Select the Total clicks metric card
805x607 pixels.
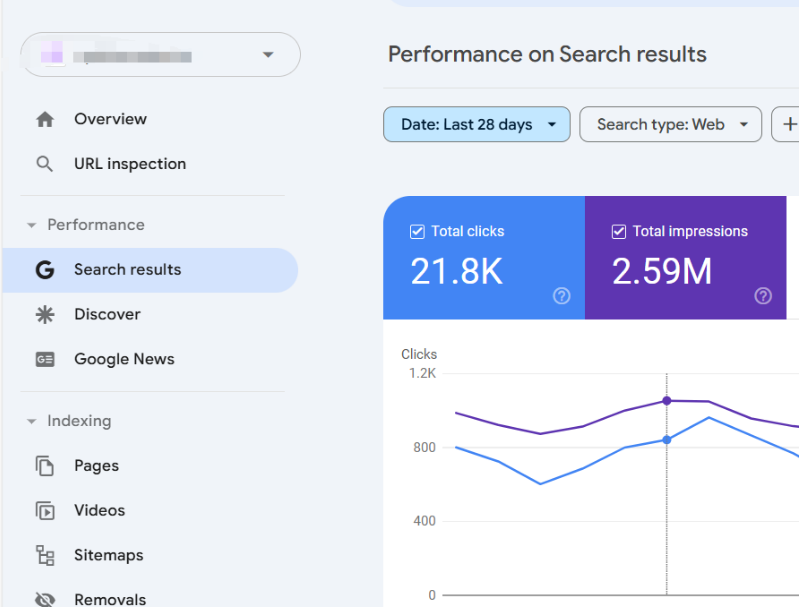tap(484, 258)
